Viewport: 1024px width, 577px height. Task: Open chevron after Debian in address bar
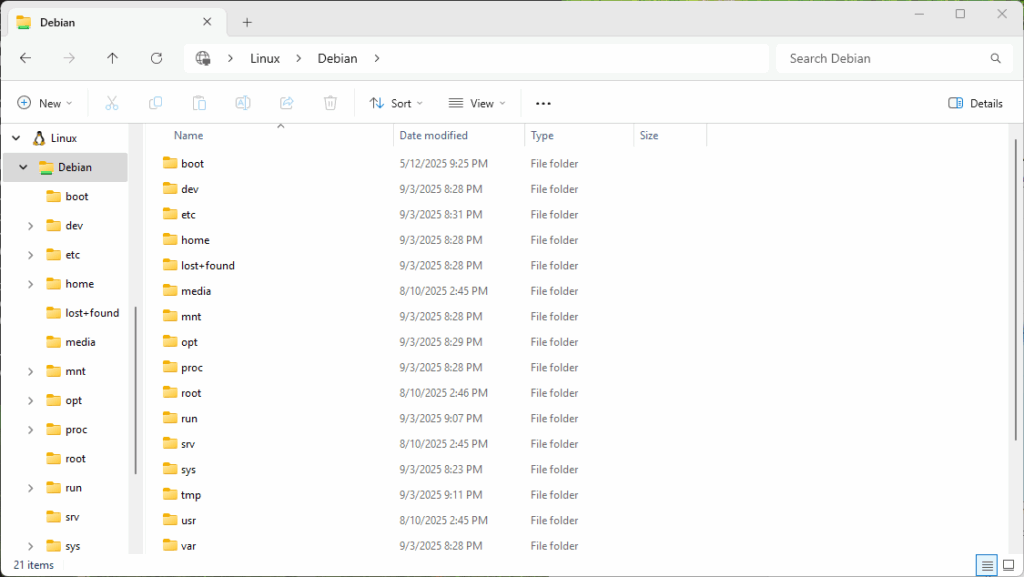(377, 58)
